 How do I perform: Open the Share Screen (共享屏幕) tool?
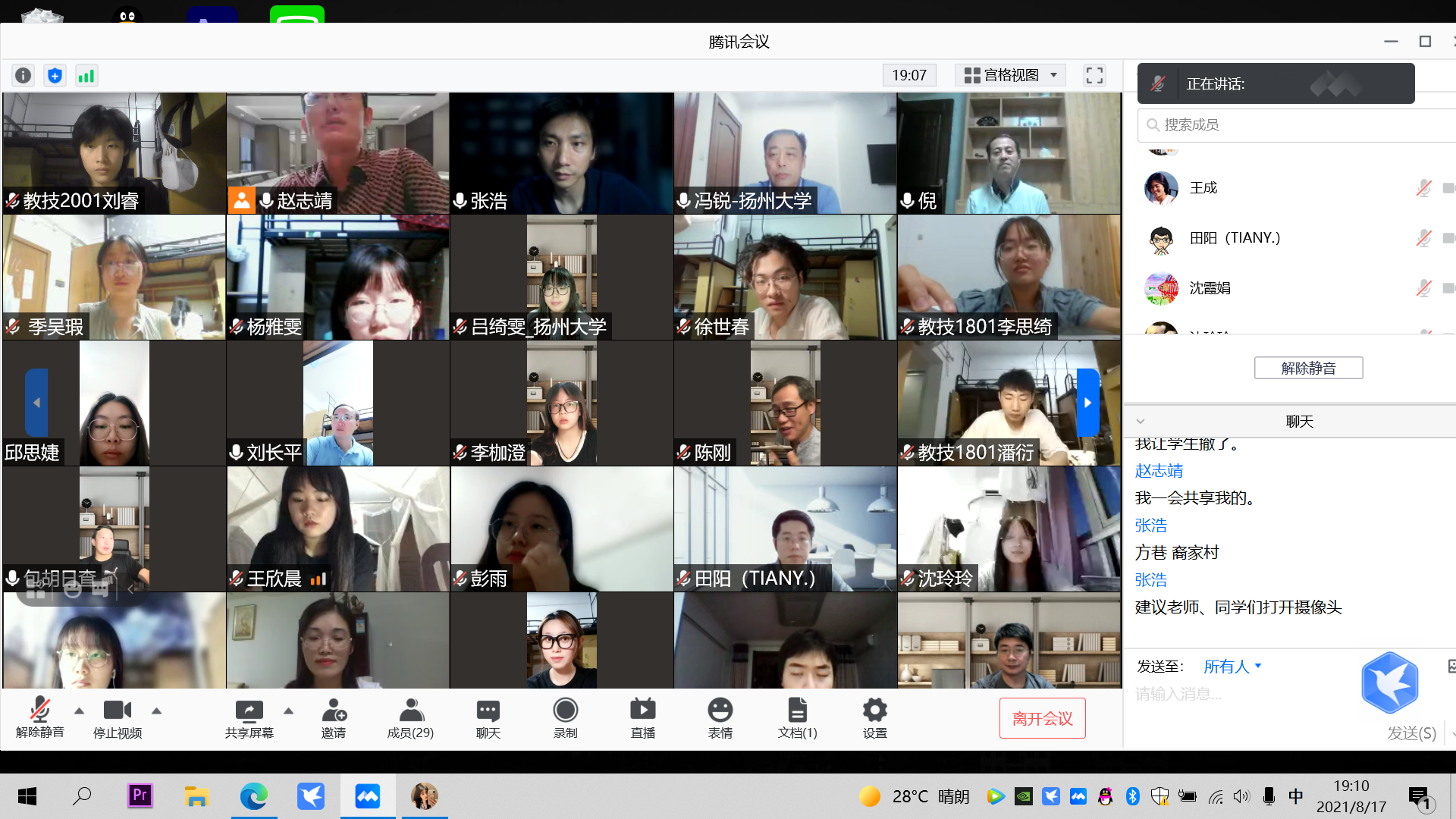249,717
